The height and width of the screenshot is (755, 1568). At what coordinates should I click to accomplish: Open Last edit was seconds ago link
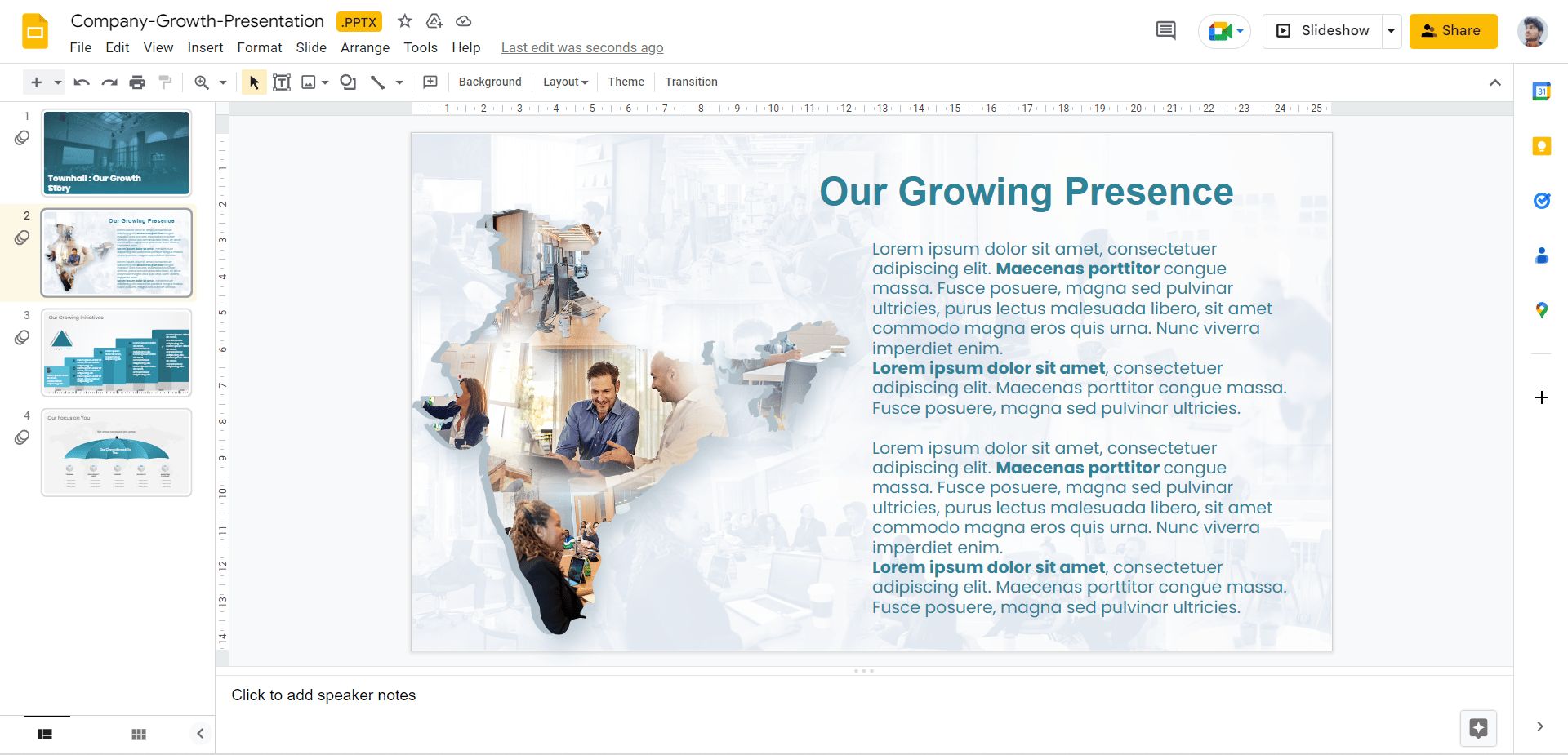(582, 47)
